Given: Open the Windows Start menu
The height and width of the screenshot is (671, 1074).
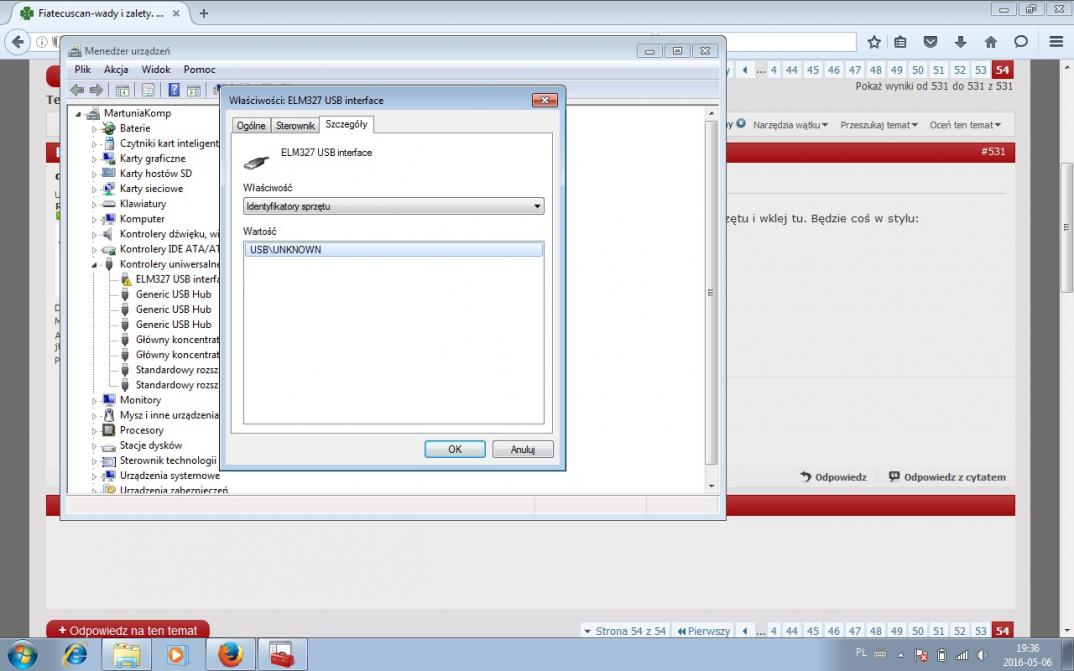Looking at the screenshot, I should [23, 655].
